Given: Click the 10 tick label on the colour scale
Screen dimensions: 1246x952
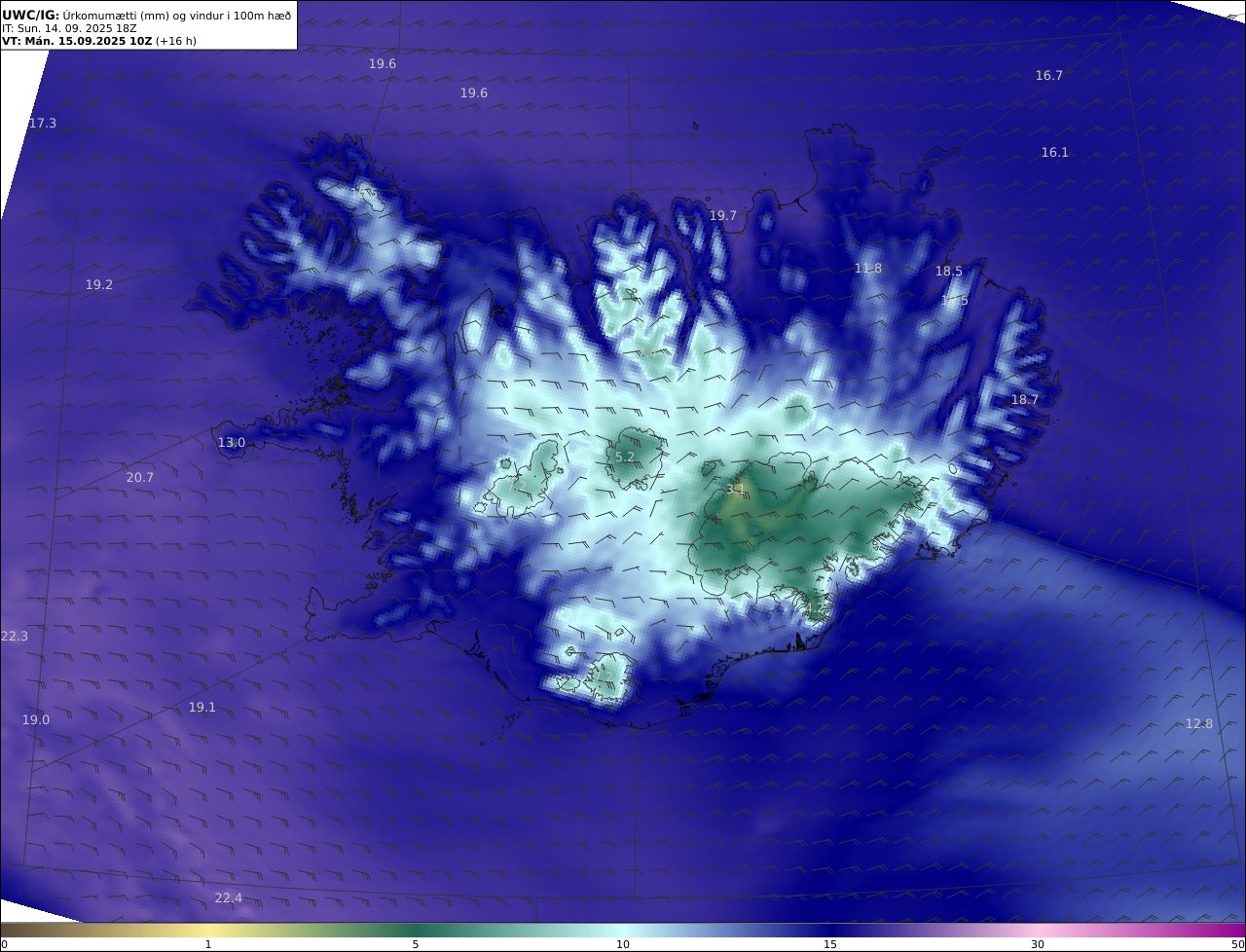Looking at the screenshot, I should (x=622, y=944).
